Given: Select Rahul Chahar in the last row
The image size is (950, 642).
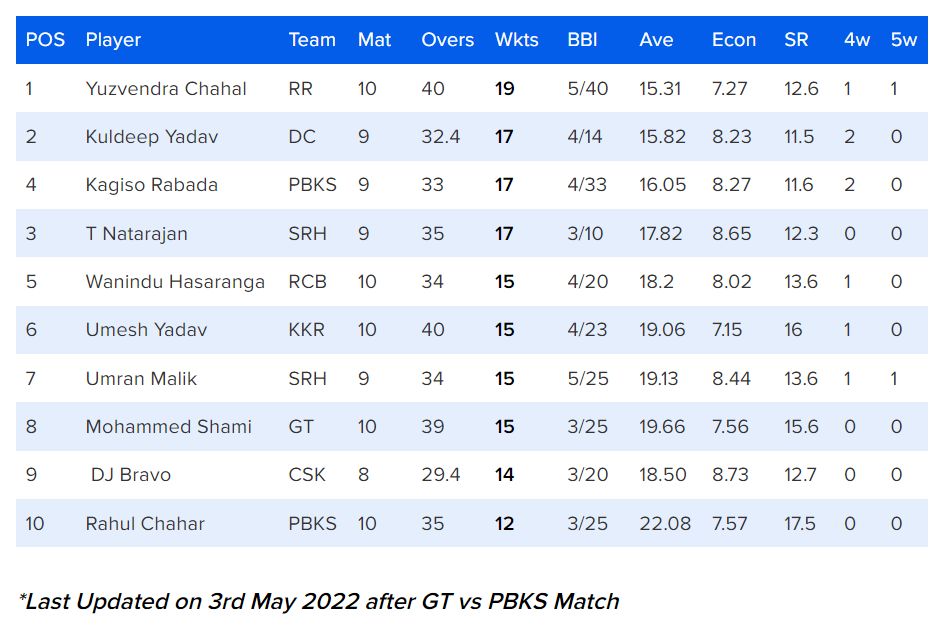Looking at the screenshot, I should click(145, 524).
